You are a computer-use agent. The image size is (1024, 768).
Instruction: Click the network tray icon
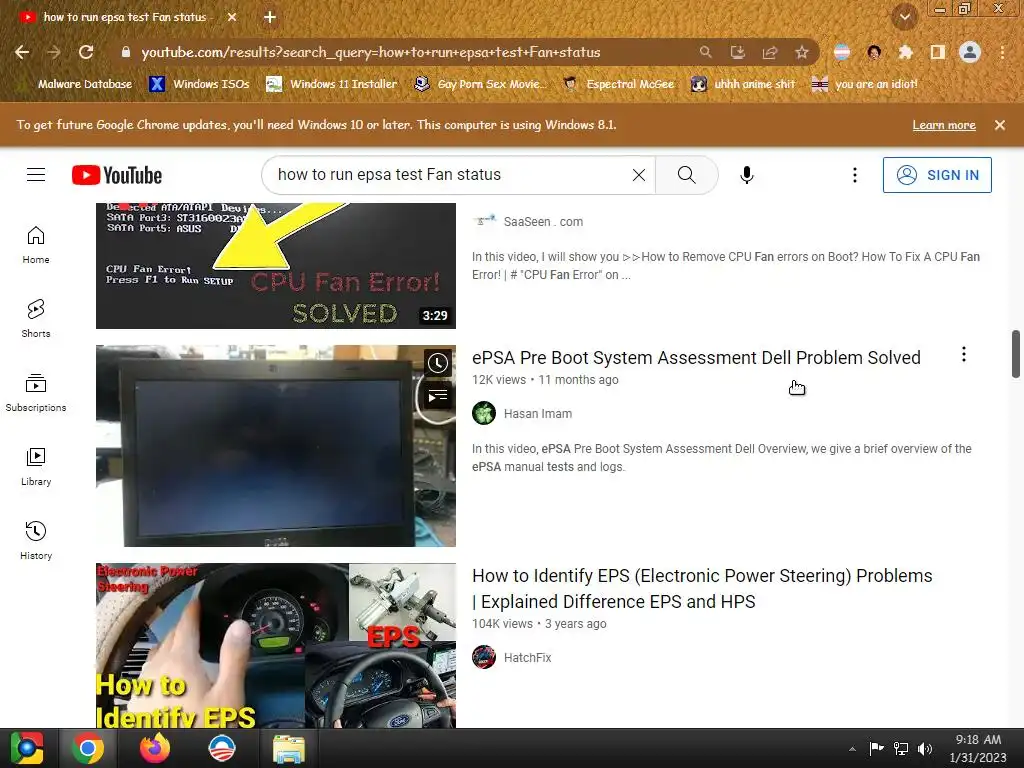pos(901,748)
